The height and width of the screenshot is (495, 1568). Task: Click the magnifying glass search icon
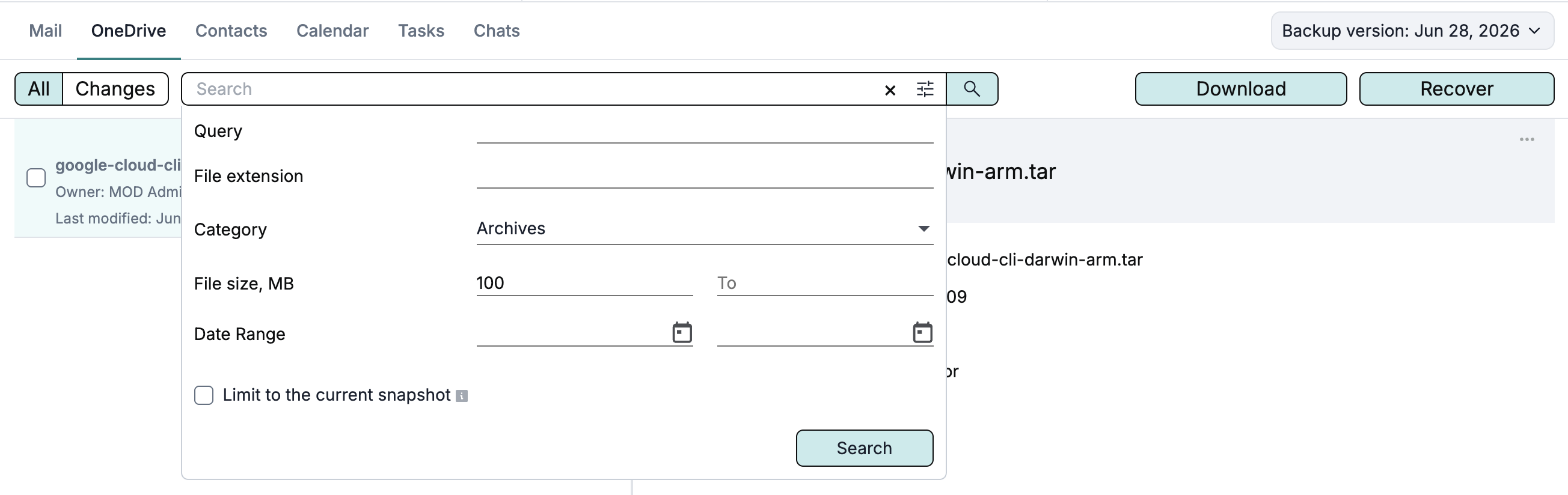pos(972,89)
